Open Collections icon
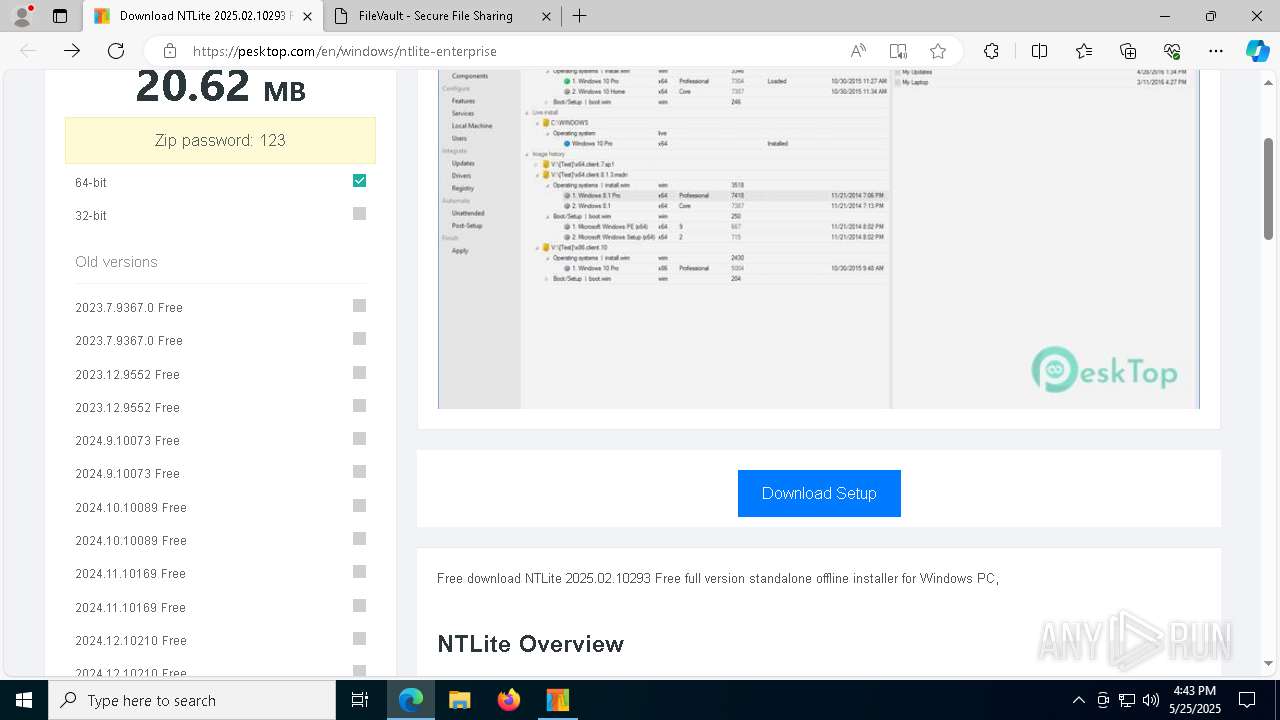Screen dimensions: 1280x720 click(1128, 51)
